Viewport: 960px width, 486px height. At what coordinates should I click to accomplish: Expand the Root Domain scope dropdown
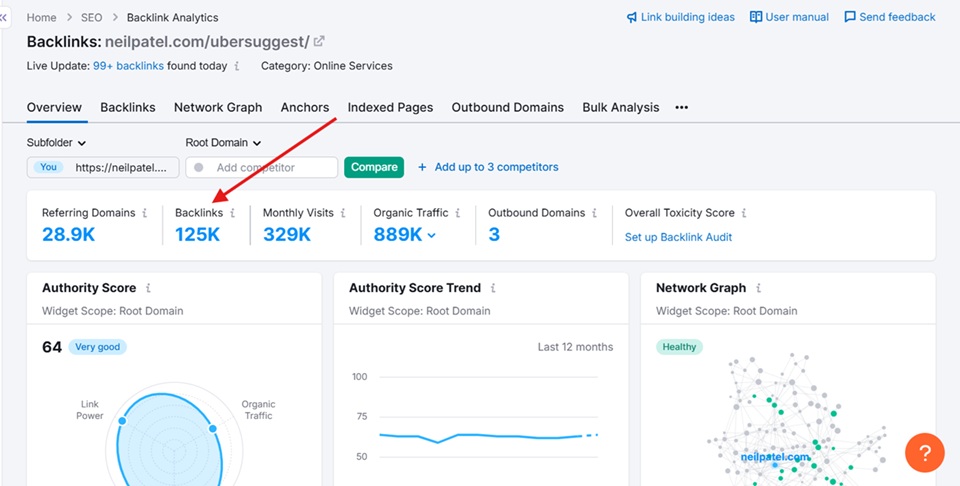tap(223, 143)
